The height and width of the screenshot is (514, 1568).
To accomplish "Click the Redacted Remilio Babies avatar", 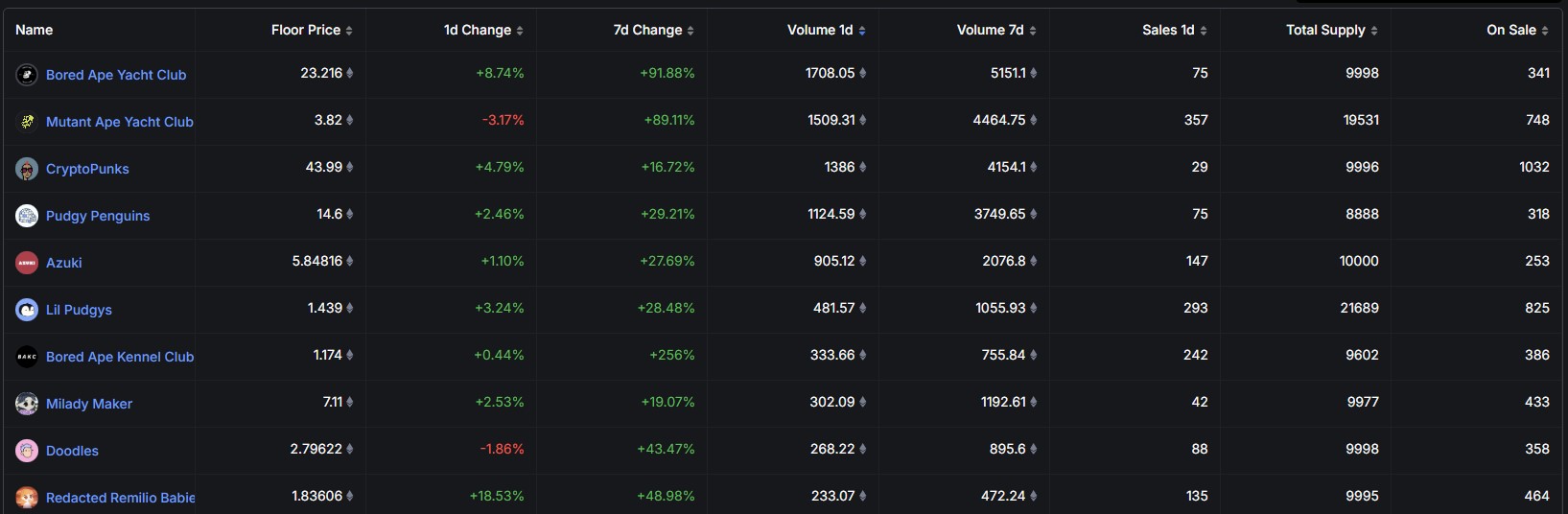I will click(27, 497).
